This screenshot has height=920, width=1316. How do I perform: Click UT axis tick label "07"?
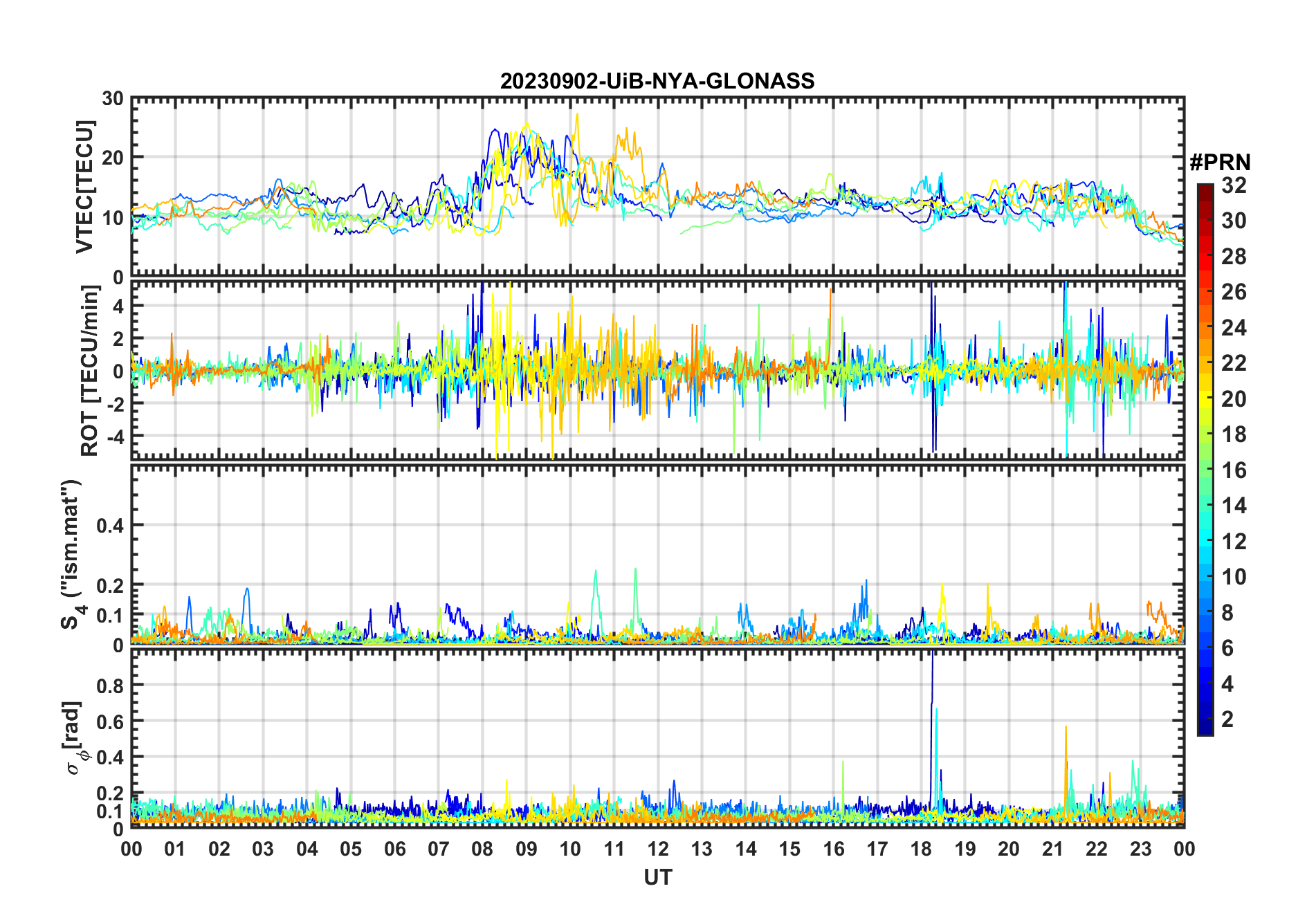pos(439,849)
